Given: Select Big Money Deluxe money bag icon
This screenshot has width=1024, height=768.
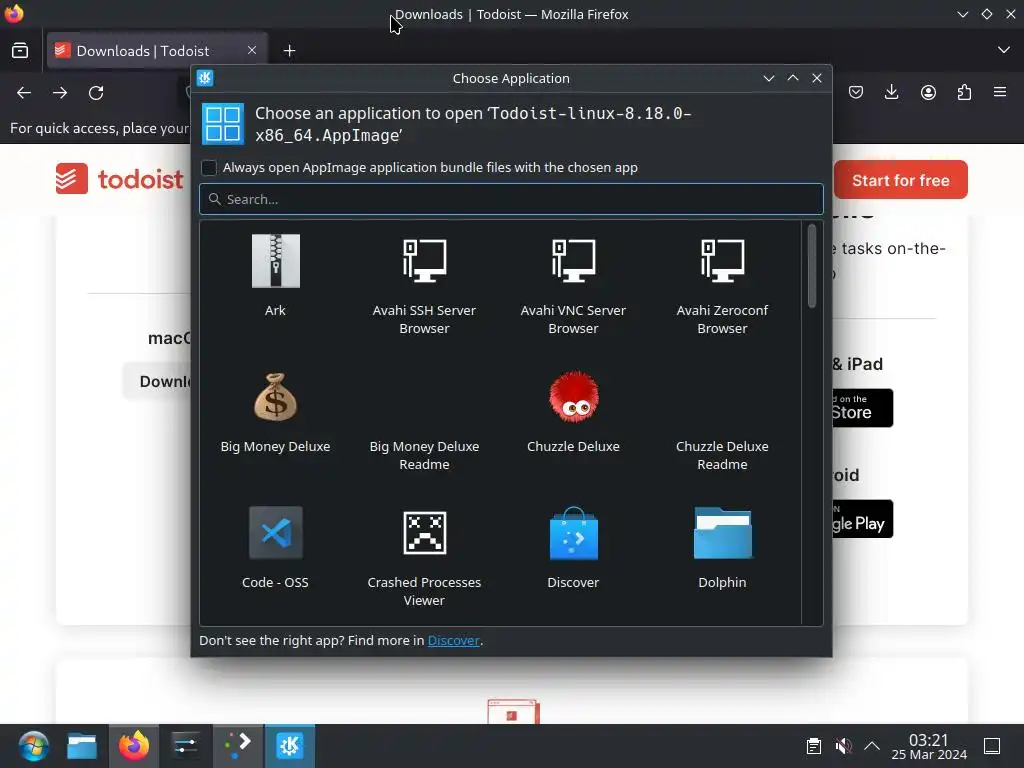Looking at the screenshot, I should point(276,397).
